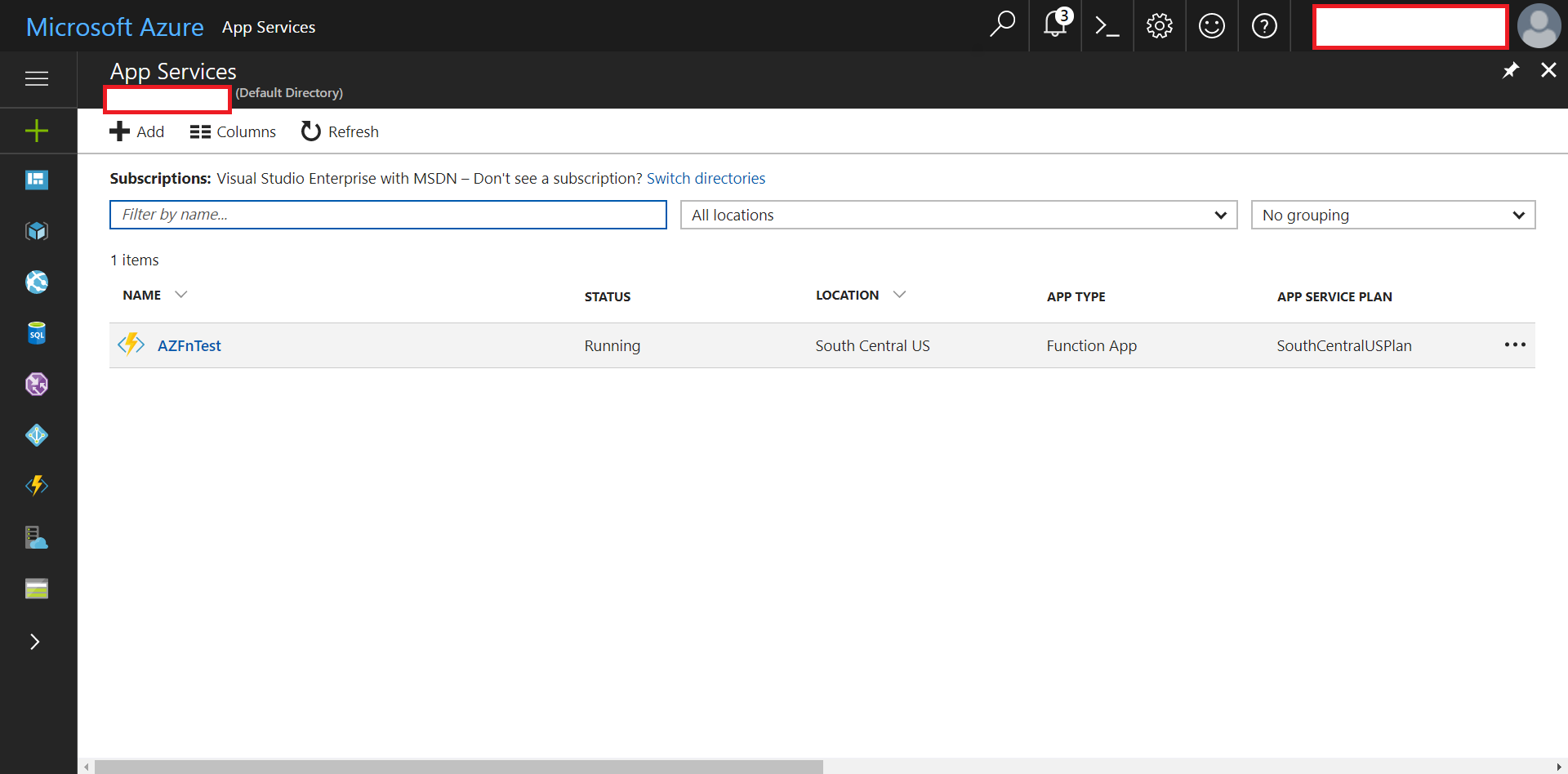Click the SouthCentralUSPlan cell
Image resolution: width=1568 pixels, height=774 pixels.
click(x=1343, y=345)
